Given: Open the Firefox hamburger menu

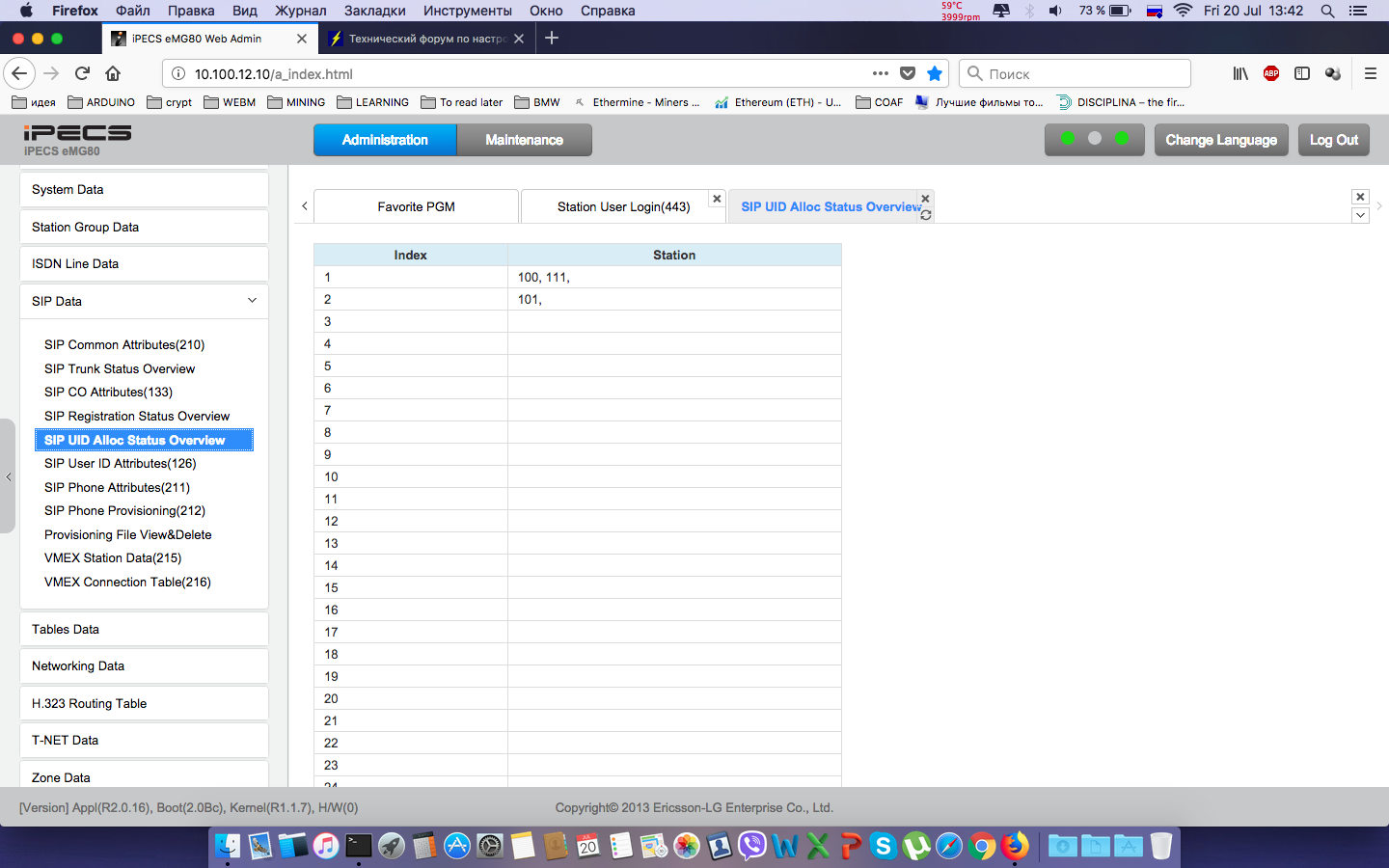Looking at the screenshot, I should [1370, 73].
